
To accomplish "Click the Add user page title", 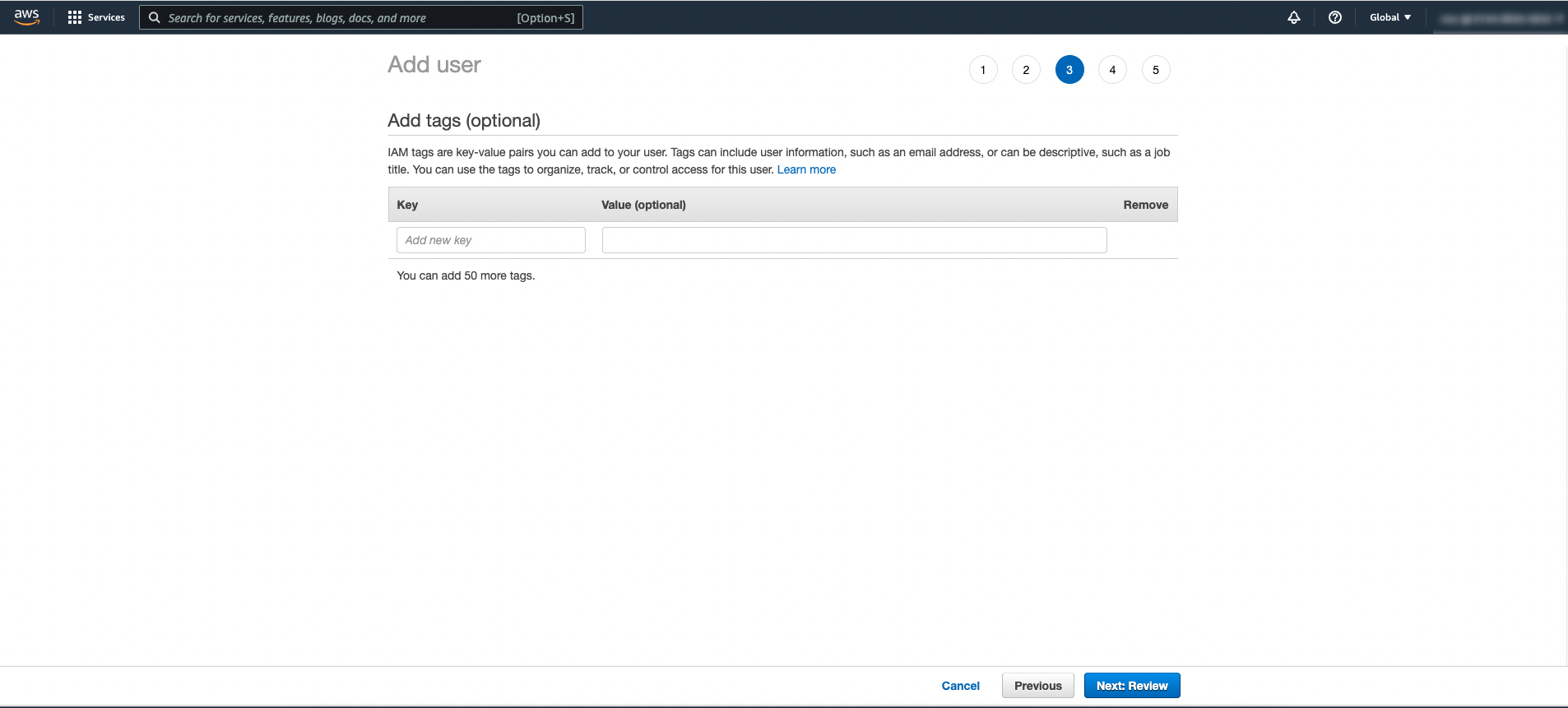I will 434,65.
